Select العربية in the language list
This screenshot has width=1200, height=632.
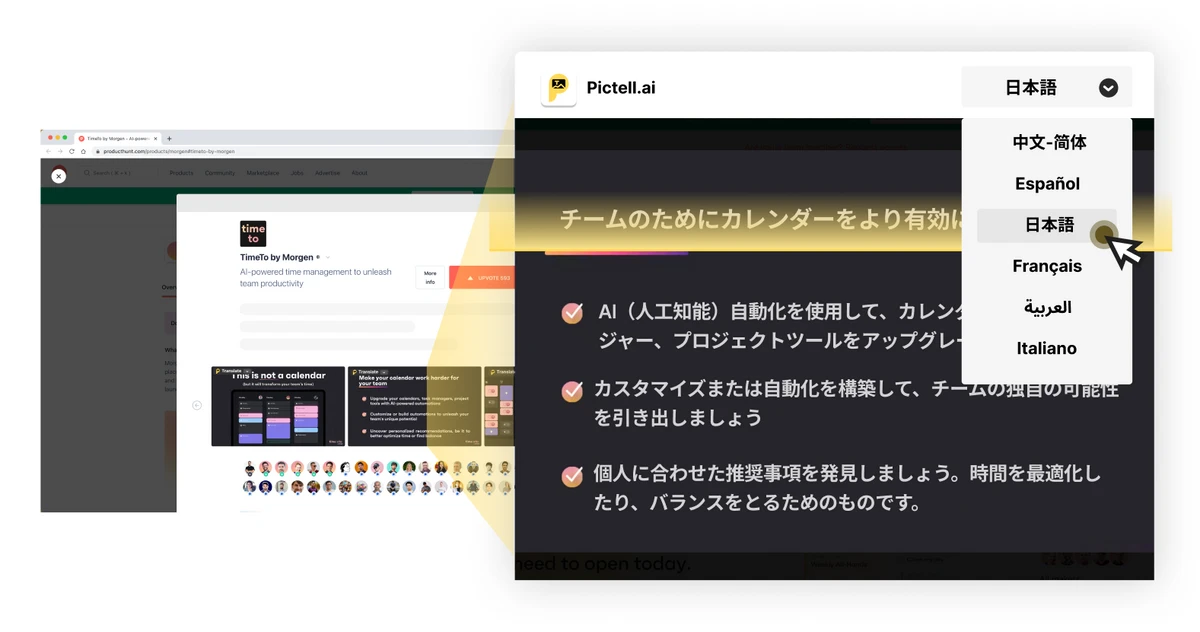[1047, 307]
